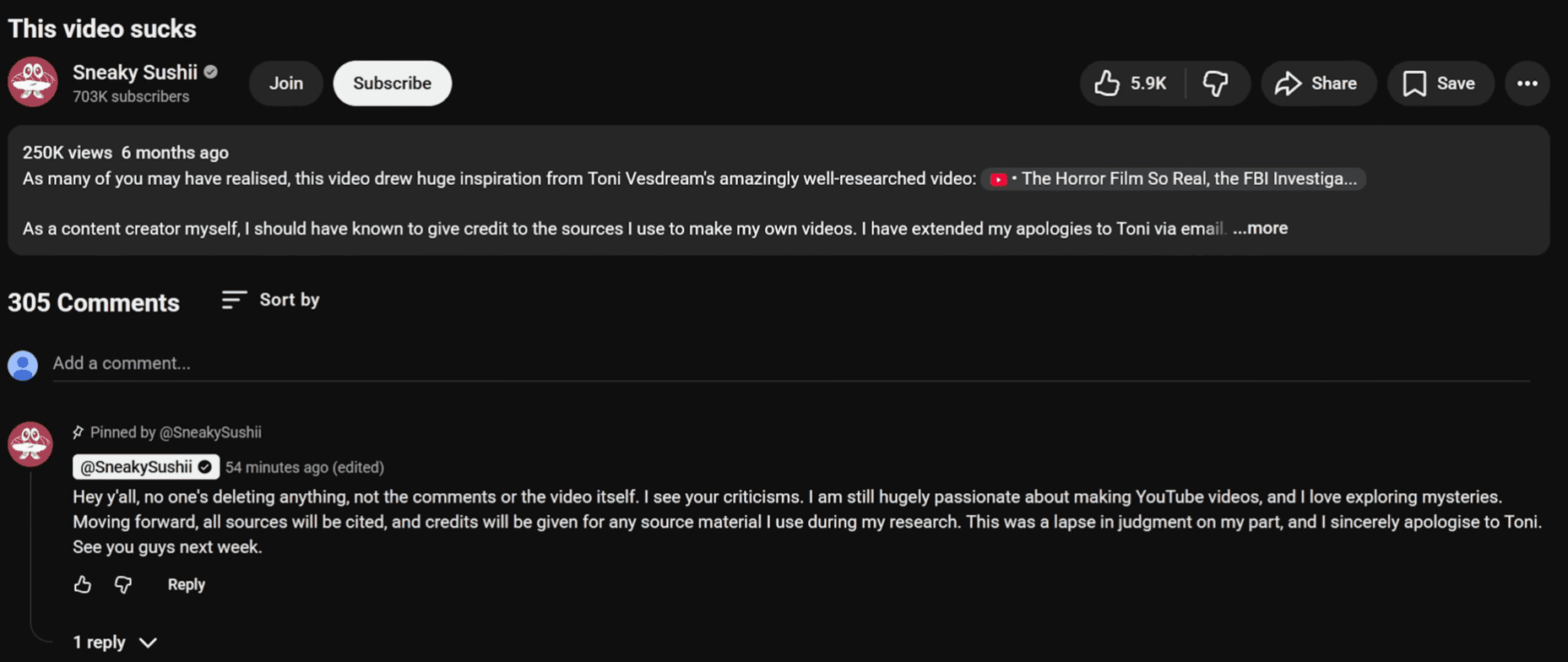The image size is (1568, 662).
Task: Click the Sneaky Sushii channel name
Action: coord(135,73)
